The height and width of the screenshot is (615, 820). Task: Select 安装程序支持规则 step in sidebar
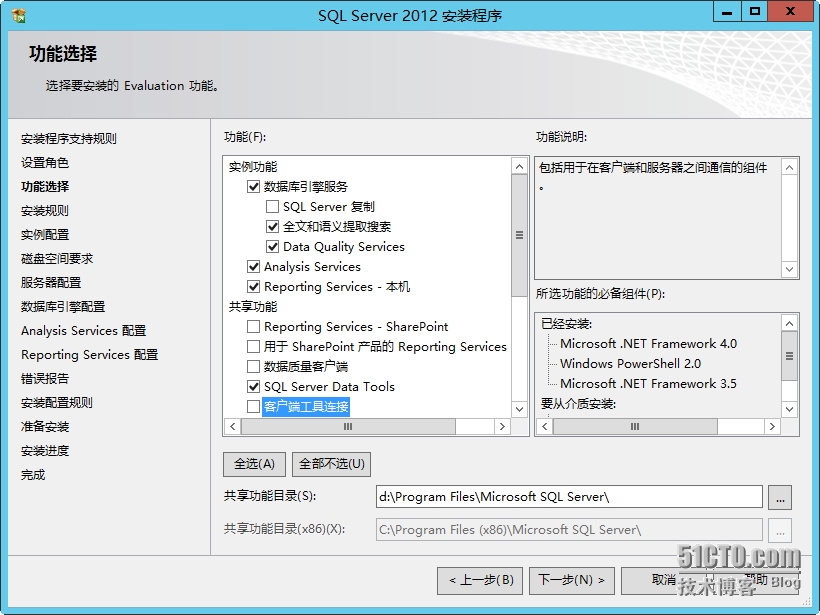point(69,139)
